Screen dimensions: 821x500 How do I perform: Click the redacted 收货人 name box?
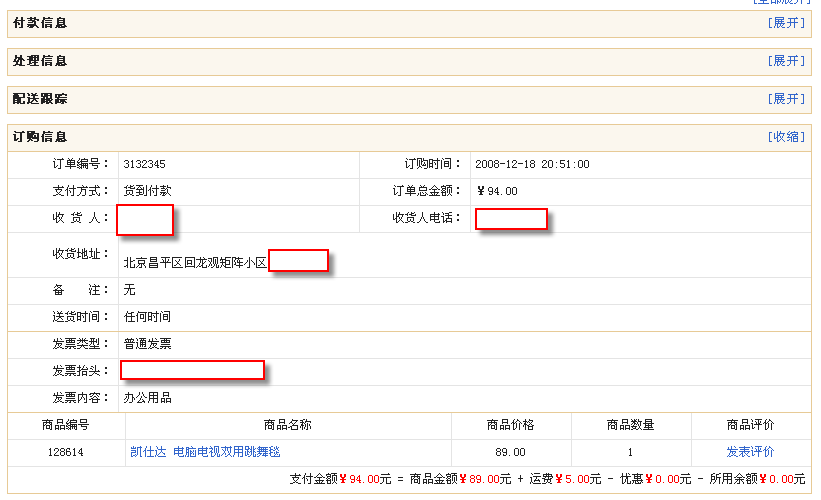[x=145, y=219]
